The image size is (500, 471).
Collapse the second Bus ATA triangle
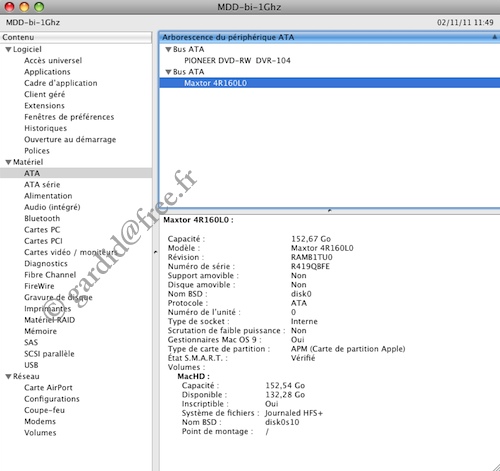click(169, 72)
